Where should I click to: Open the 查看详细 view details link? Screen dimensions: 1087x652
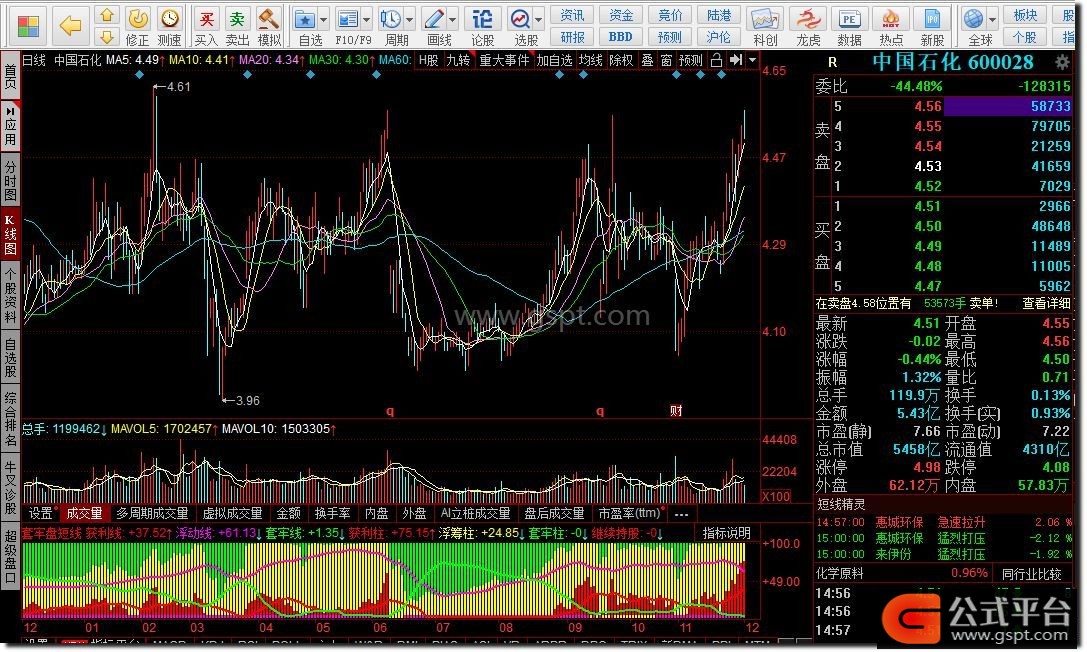pyautogui.click(x=1046, y=303)
